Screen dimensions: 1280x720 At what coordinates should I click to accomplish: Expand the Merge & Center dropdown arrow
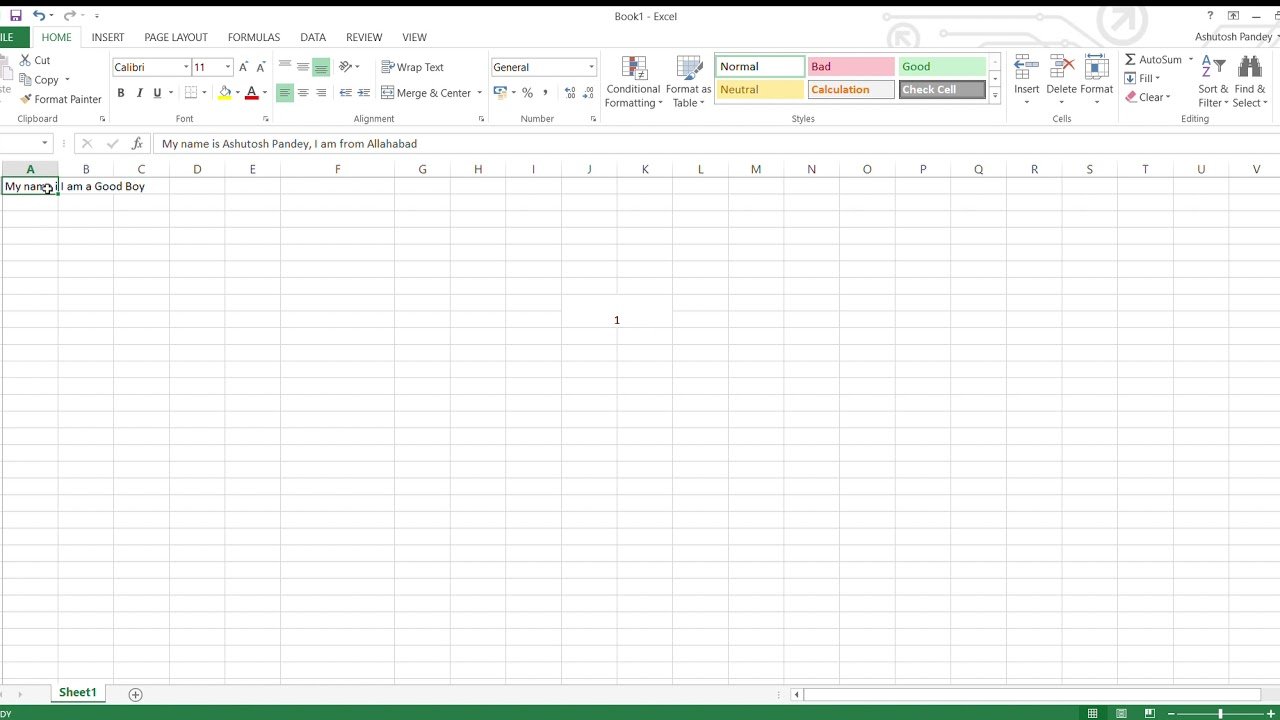tap(480, 93)
